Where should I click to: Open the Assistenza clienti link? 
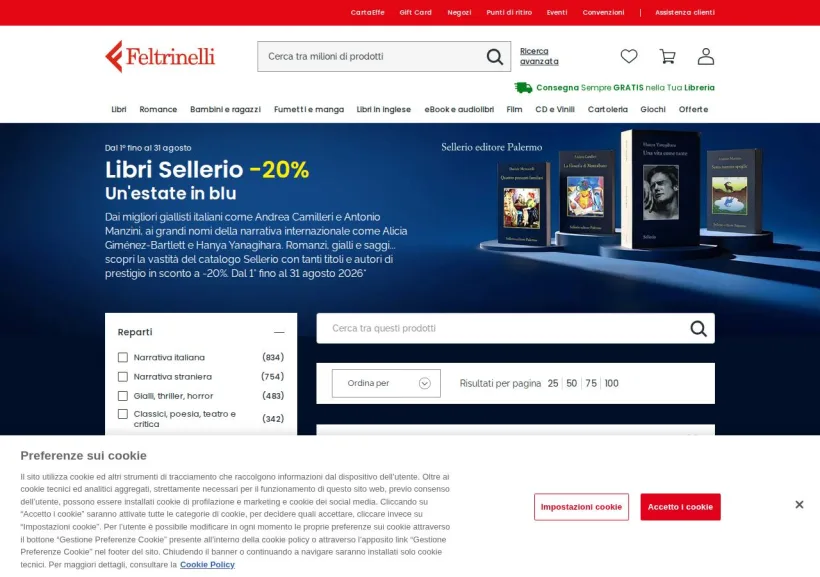(x=685, y=13)
